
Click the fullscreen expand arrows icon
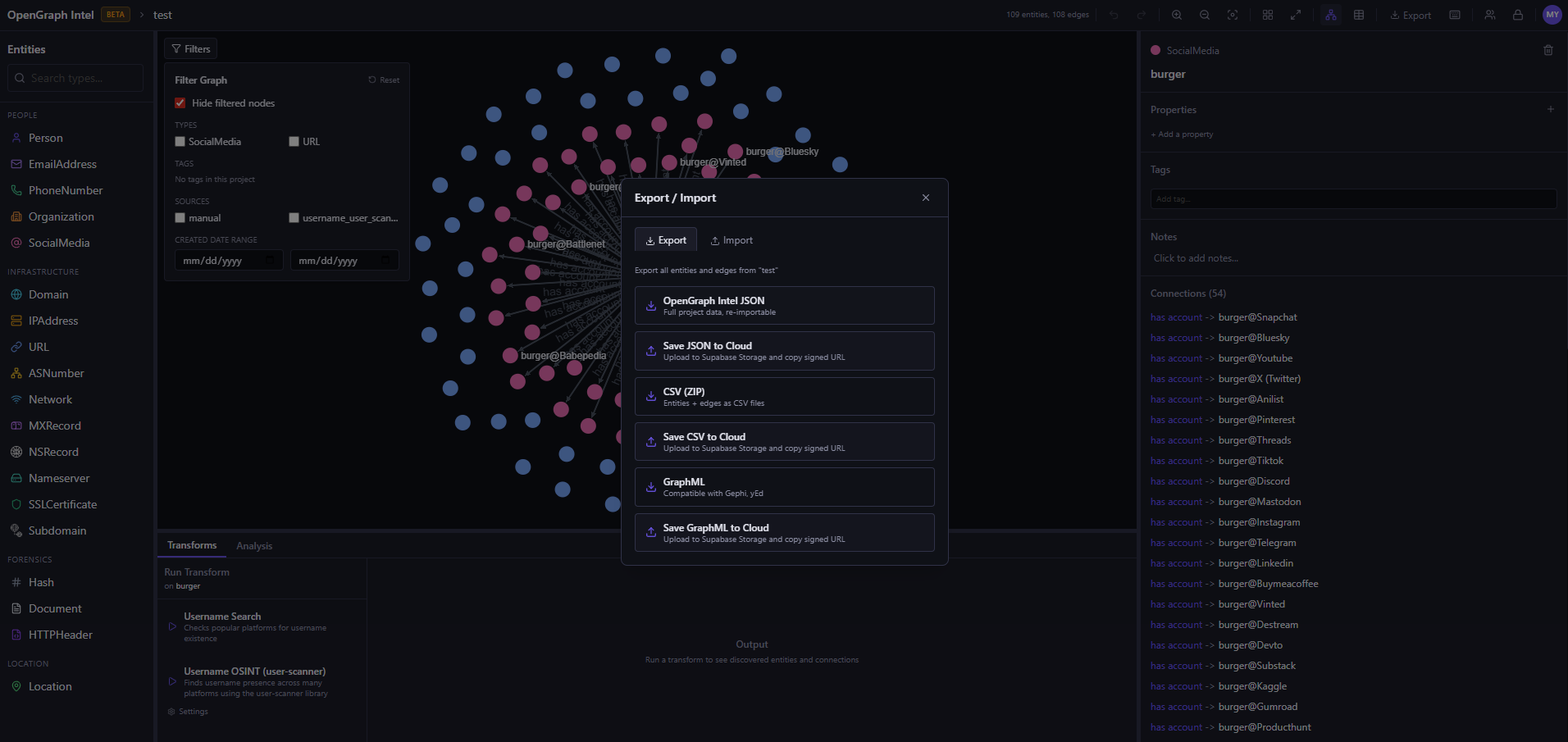pyautogui.click(x=1296, y=15)
